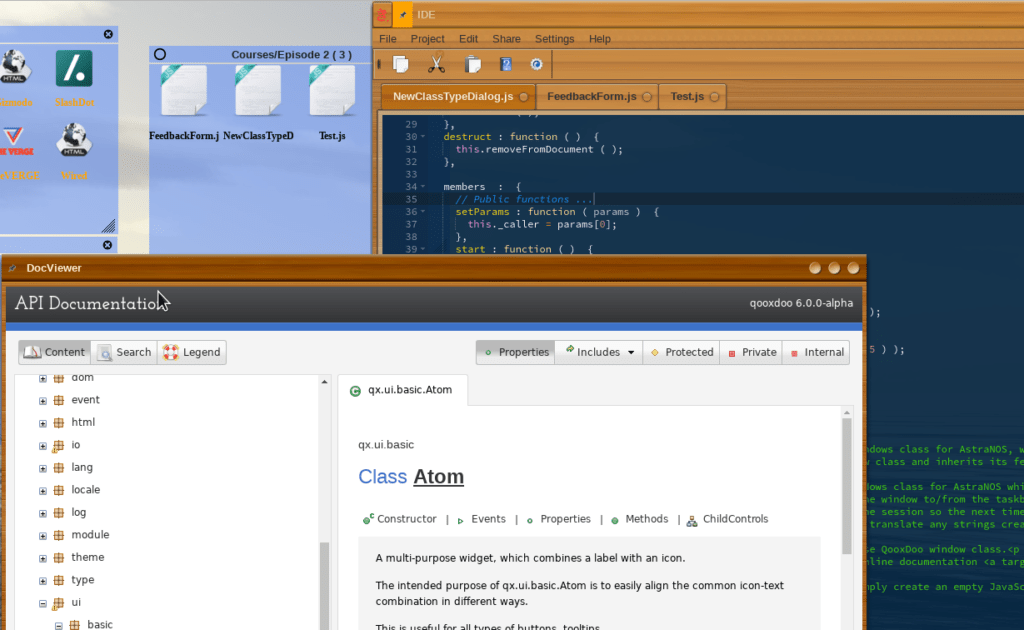Image resolution: width=1024 pixels, height=630 pixels.
Task: Open the Project menu
Action: (x=427, y=38)
